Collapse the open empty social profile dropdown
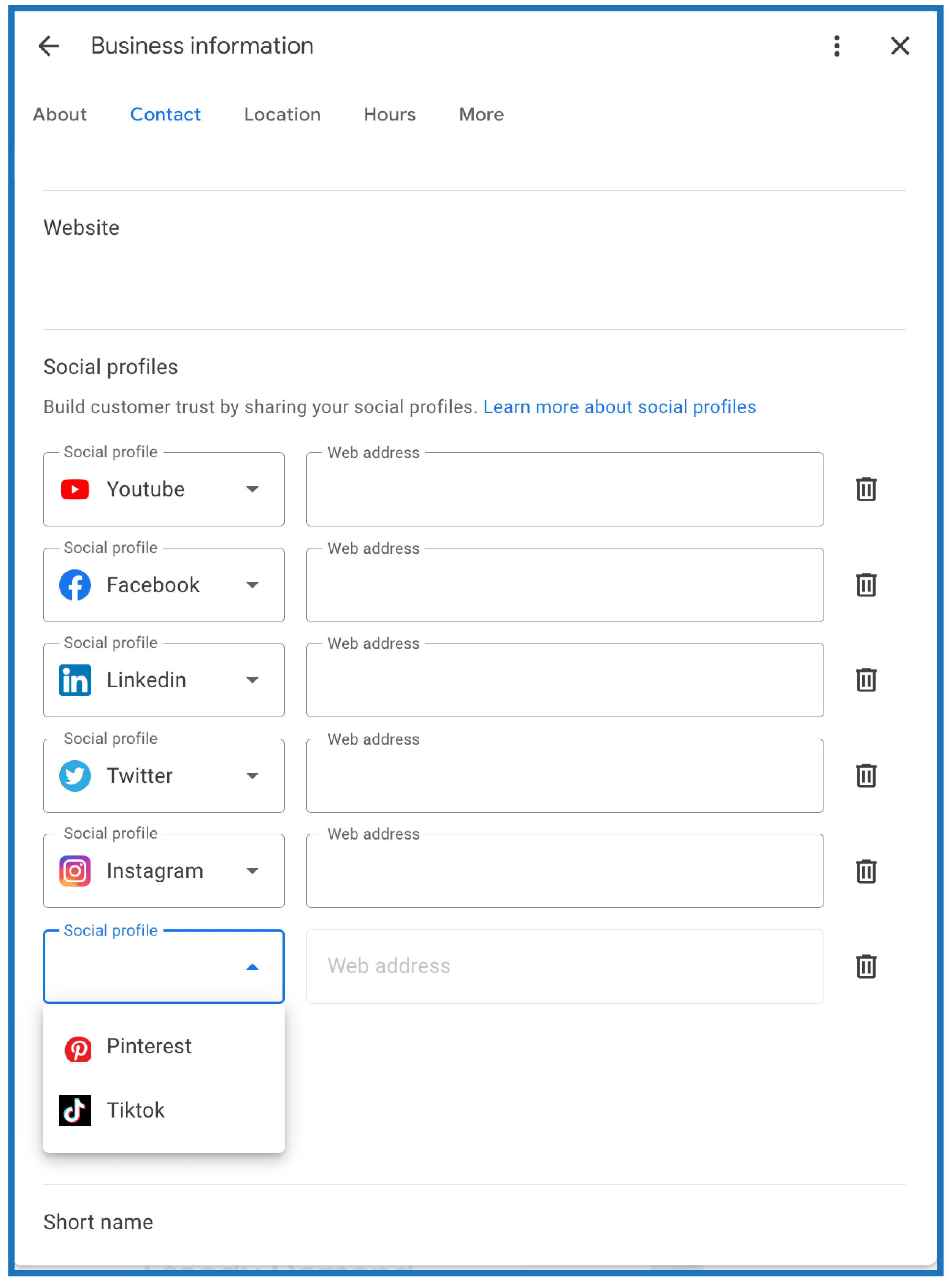952x1284 pixels. pyautogui.click(x=163, y=967)
